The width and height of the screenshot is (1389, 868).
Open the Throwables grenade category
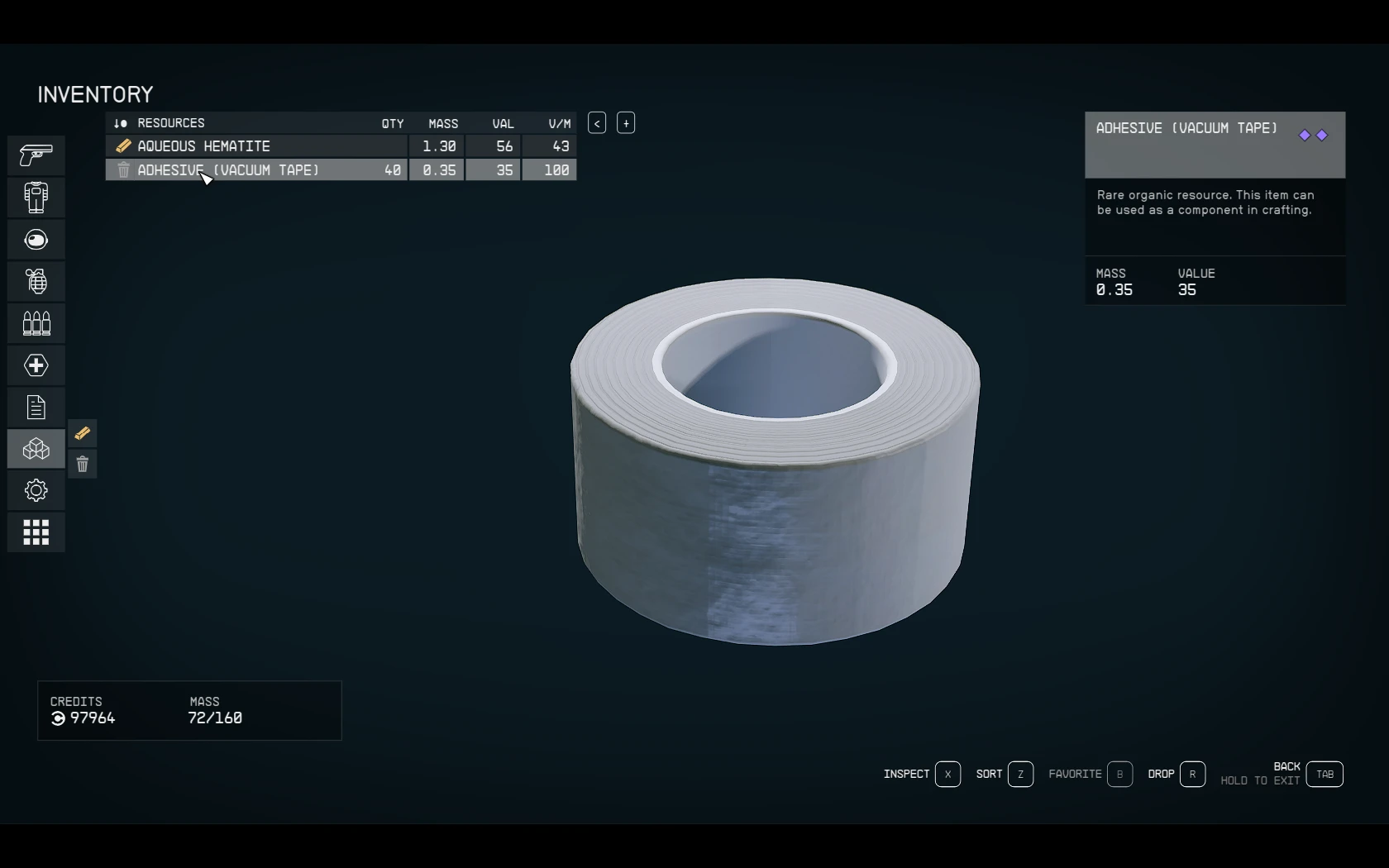click(36, 281)
